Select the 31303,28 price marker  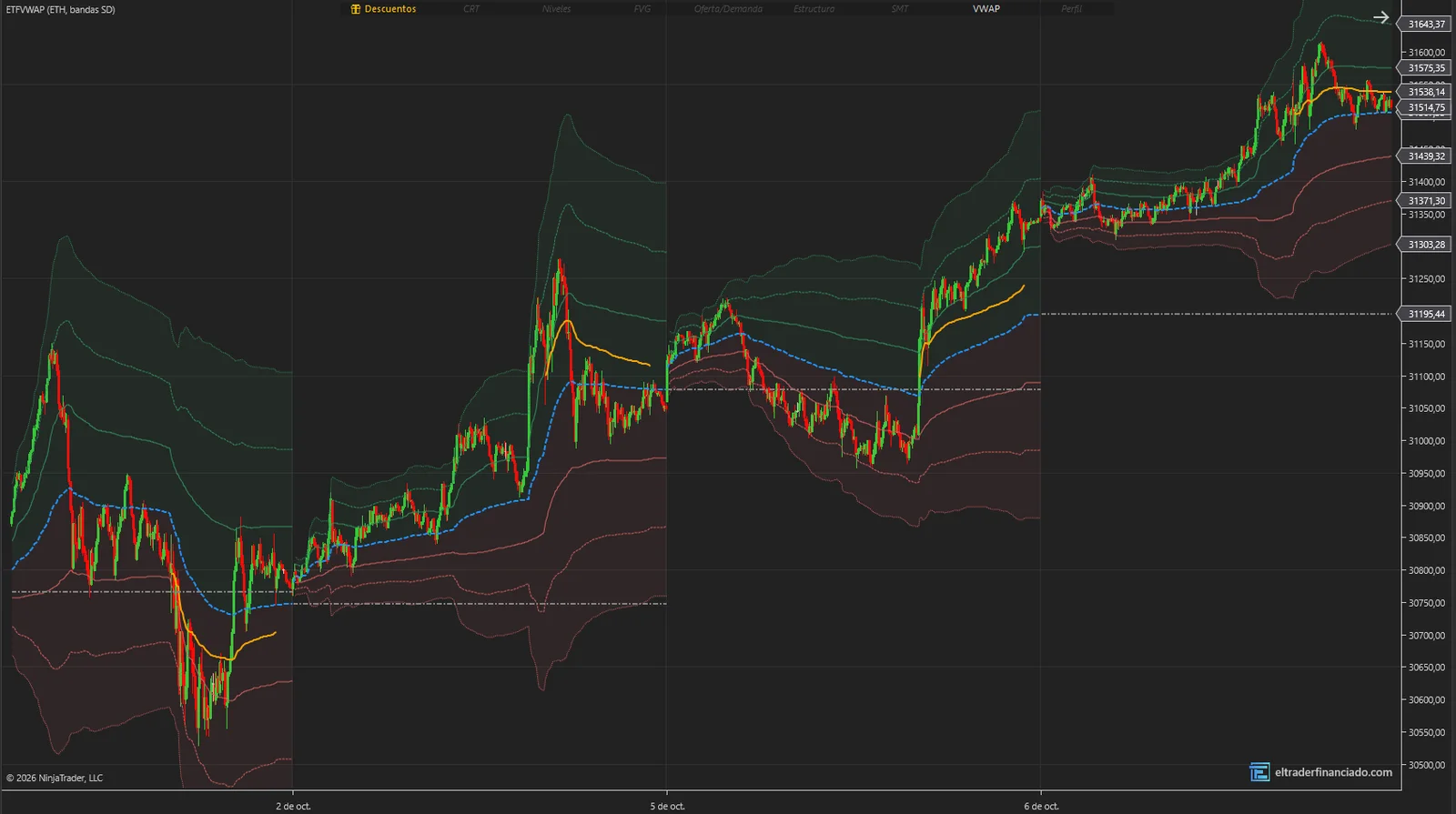[x=1425, y=245]
